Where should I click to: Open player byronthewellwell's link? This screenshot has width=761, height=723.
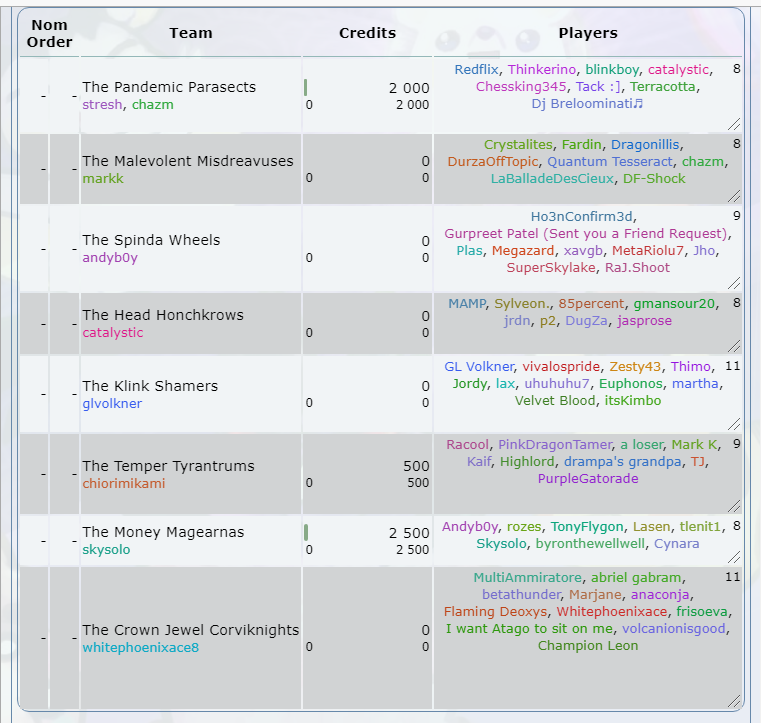[590, 544]
